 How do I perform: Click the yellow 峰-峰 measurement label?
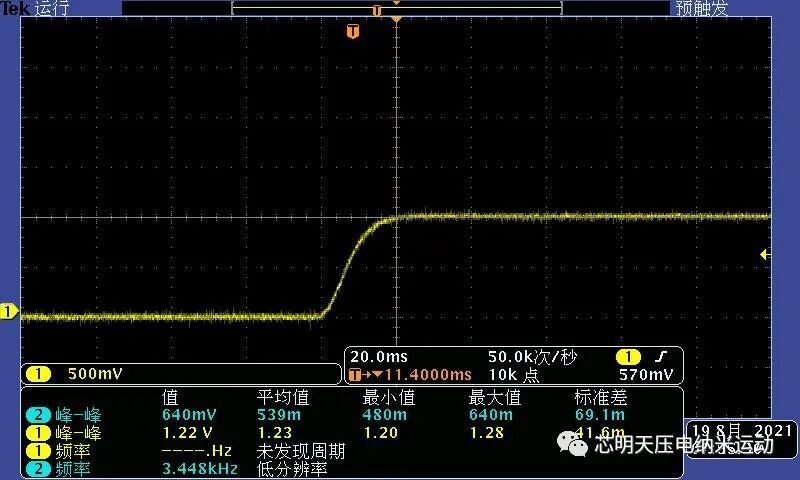coord(79,433)
